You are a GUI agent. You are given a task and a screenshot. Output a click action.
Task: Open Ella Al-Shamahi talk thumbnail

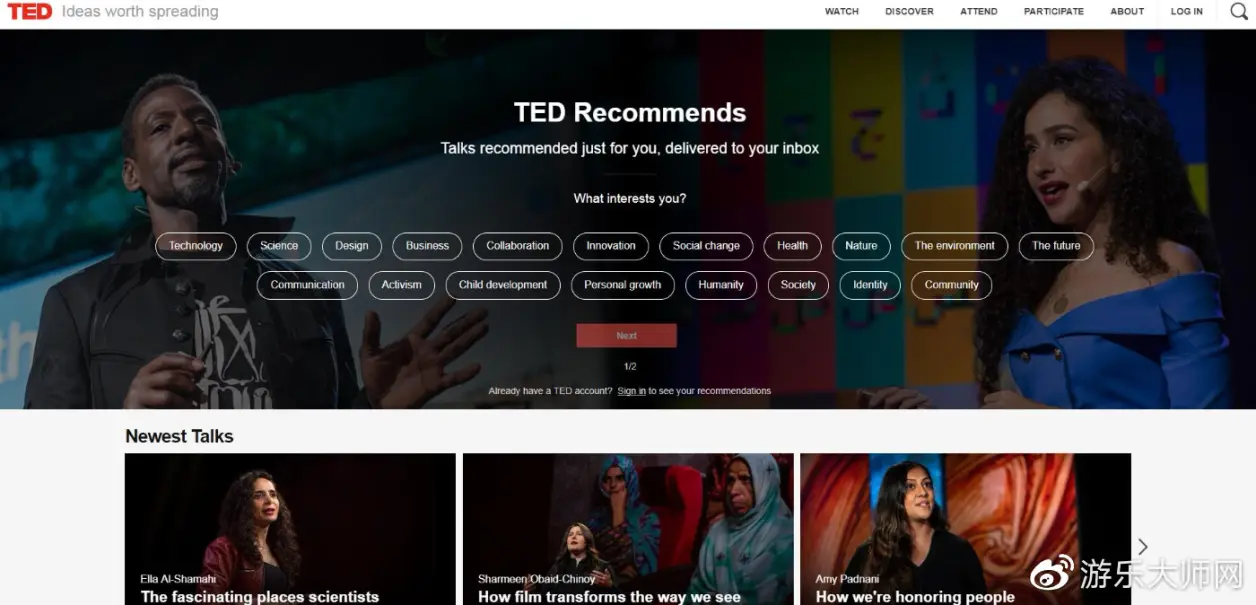pyautogui.click(x=290, y=529)
